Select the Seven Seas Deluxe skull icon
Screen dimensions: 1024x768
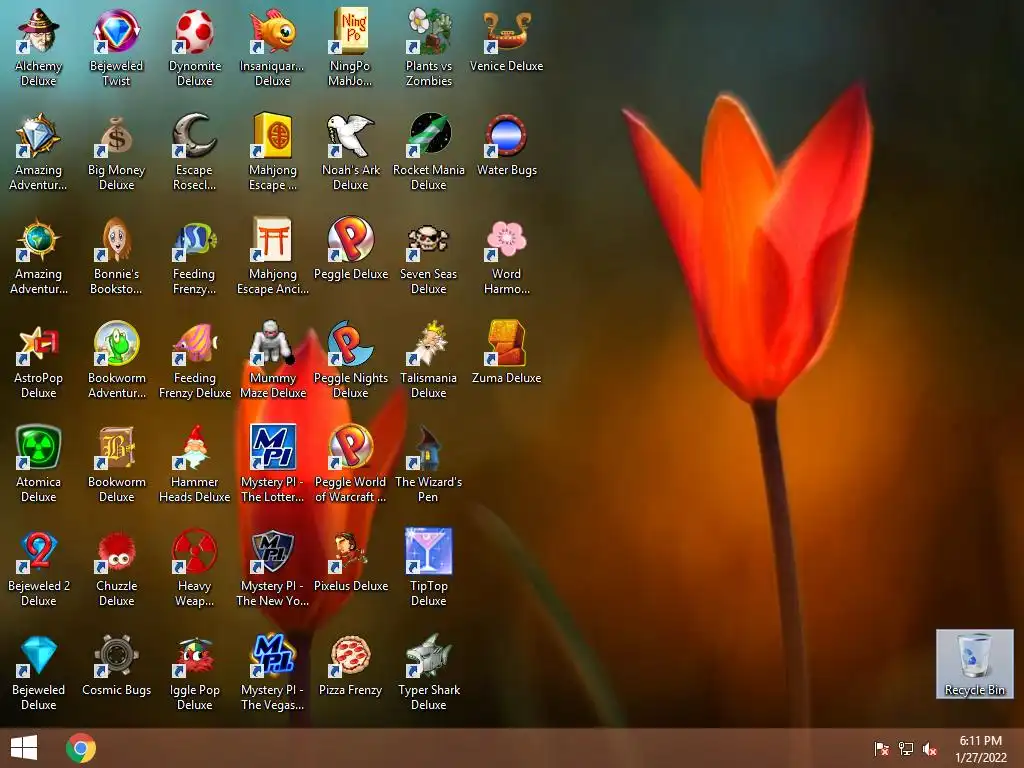tap(428, 239)
